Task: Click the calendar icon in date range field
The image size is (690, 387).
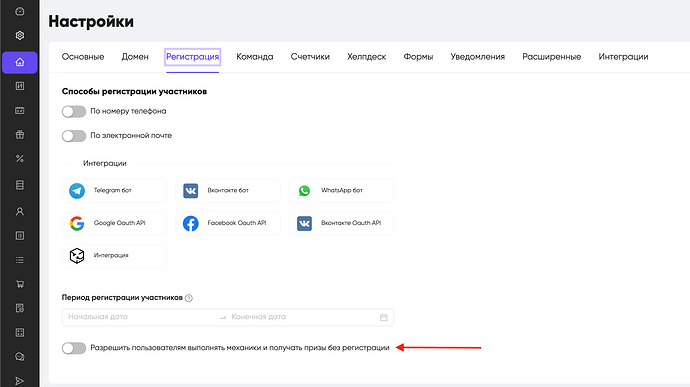Action: click(384, 317)
